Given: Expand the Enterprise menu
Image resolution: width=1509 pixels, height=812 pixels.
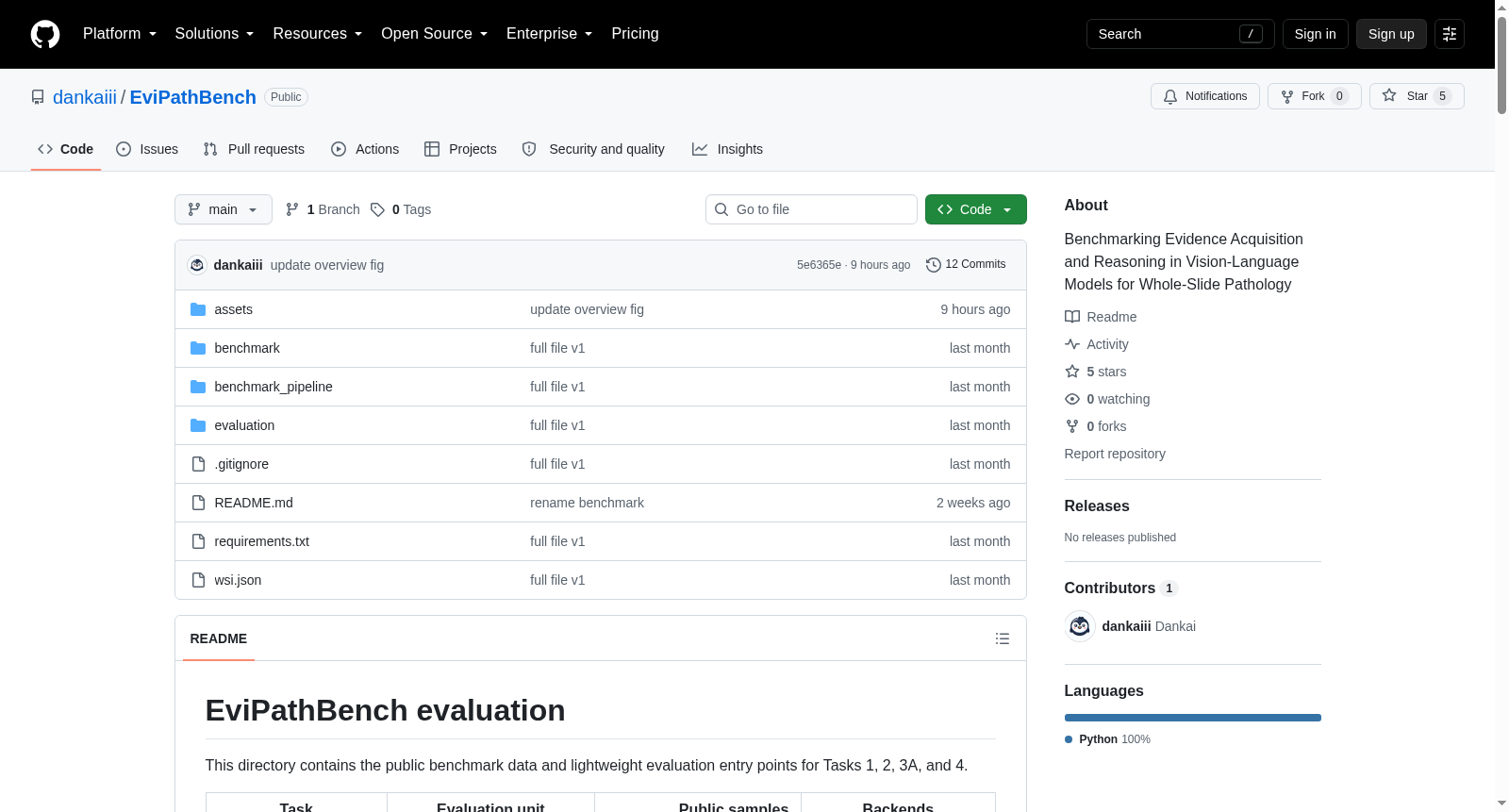Looking at the screenshot, I should (x=549, y=34).
